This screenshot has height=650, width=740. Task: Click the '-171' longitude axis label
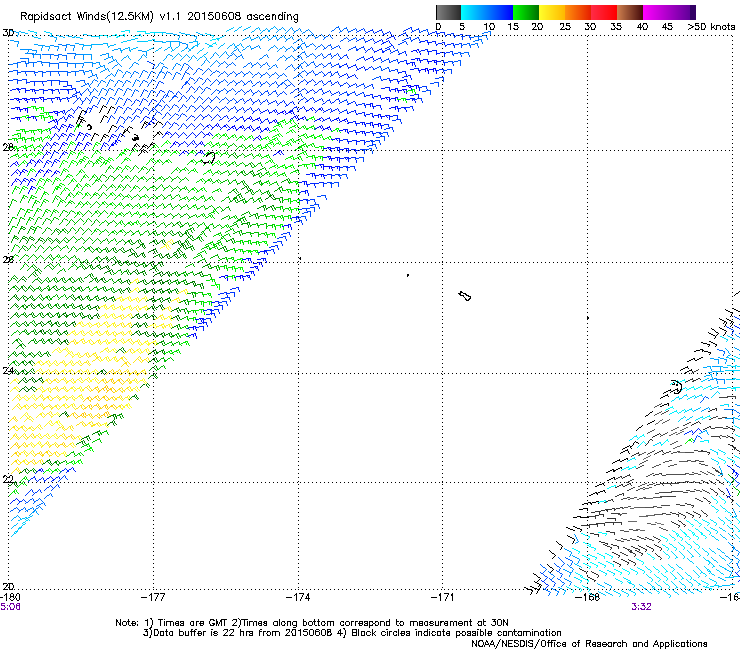[x=442, y=597]
